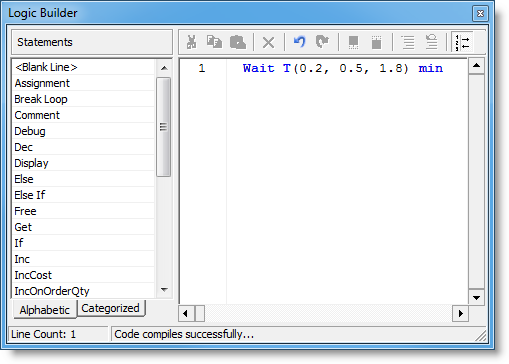The height and width of the screenshot is (364, 509).
Task: Click the Line Count status field
Action: tap(58, 334)
